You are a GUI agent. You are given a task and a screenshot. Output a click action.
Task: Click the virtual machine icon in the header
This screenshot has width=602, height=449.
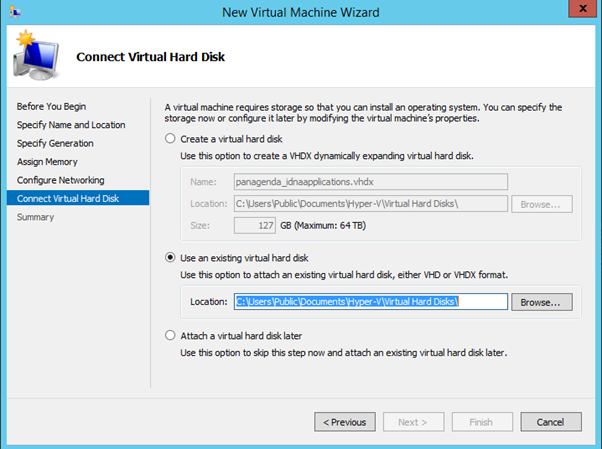tap(34, 56)
